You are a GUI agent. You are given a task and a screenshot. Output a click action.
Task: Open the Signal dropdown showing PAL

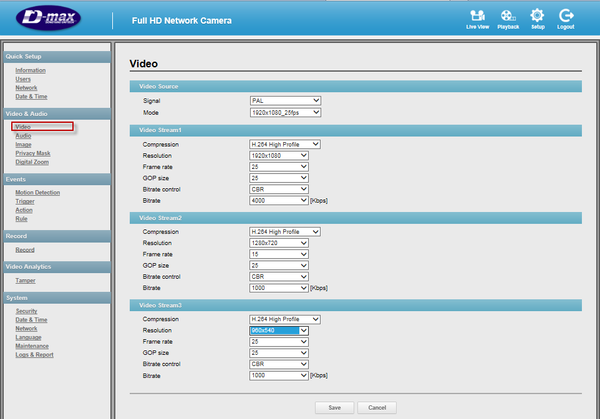click(285, 101)
